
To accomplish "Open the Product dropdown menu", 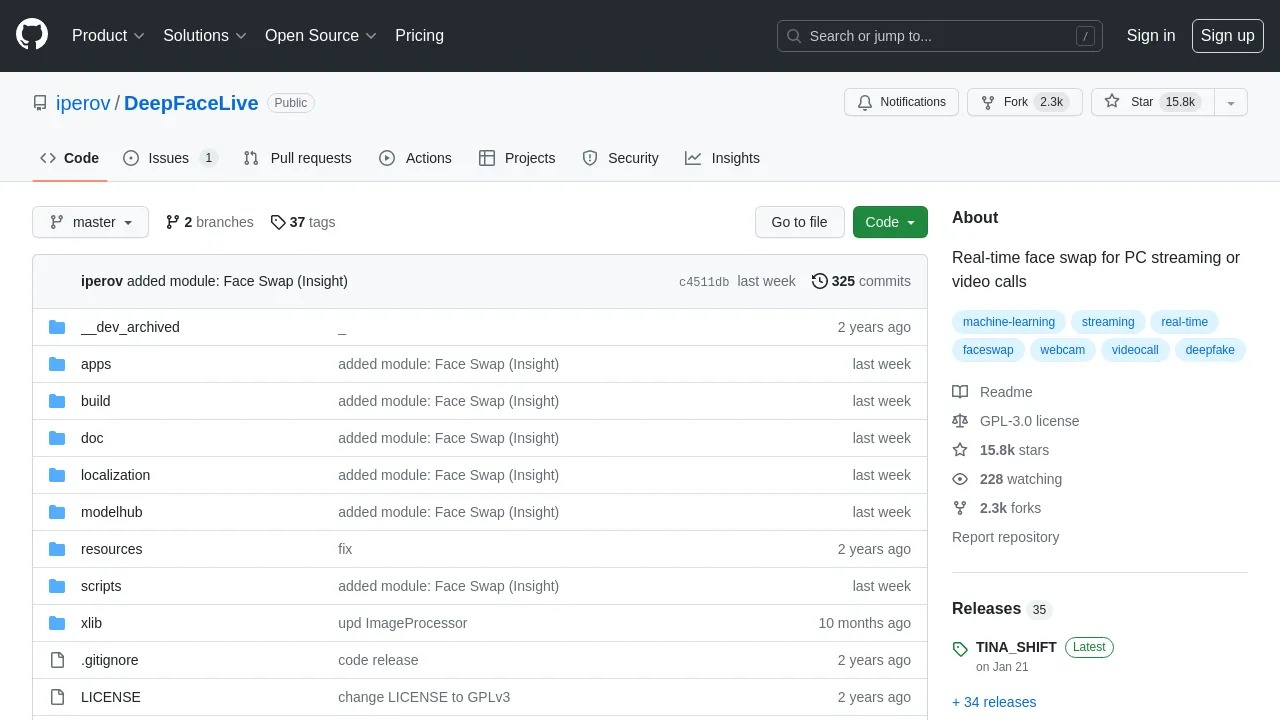I will 108,36.
